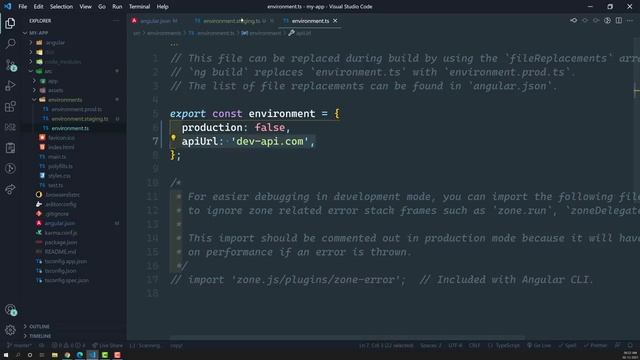Click the Spaces indentation indicator
Viewport: 640px width, 360px height.
431,345
